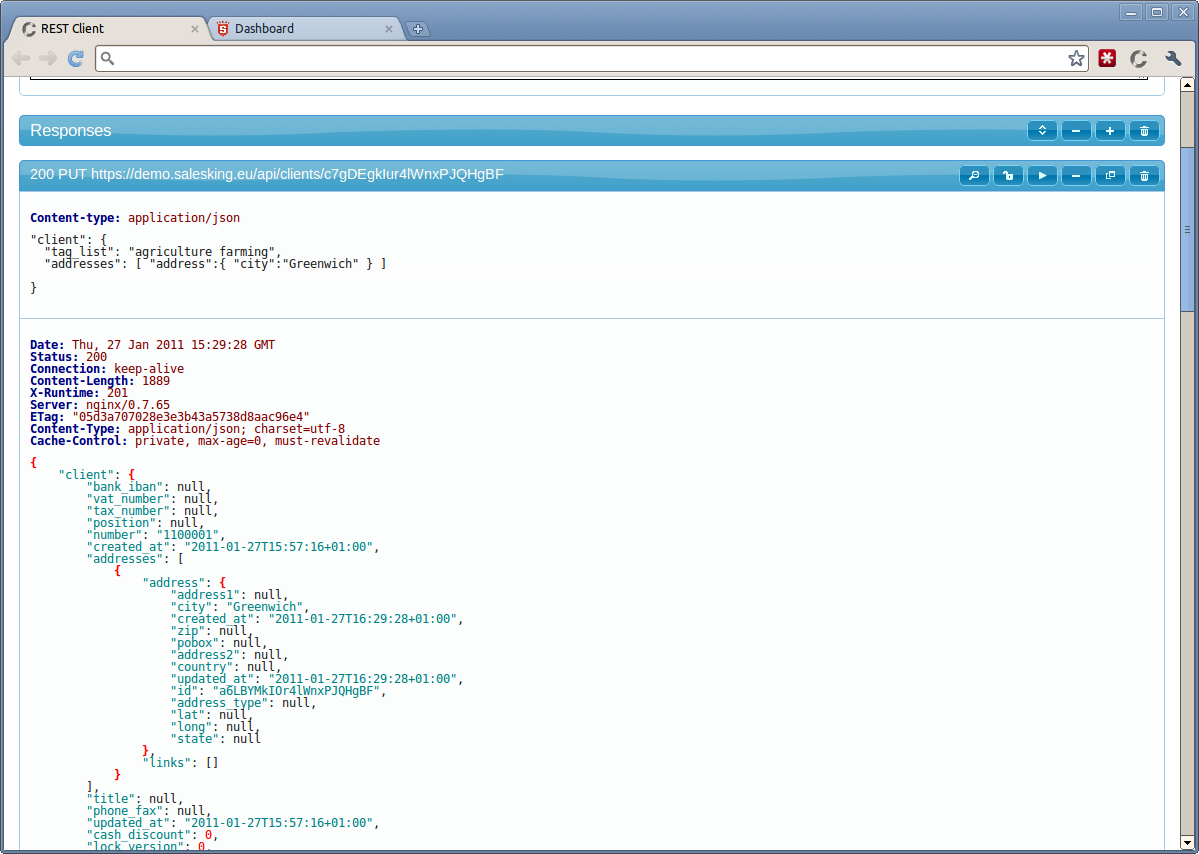The height and width of the screenshot is (854, 1199).
Task: Close the REST Client tab
Action: pyautogui.click(x=194, y=29)
